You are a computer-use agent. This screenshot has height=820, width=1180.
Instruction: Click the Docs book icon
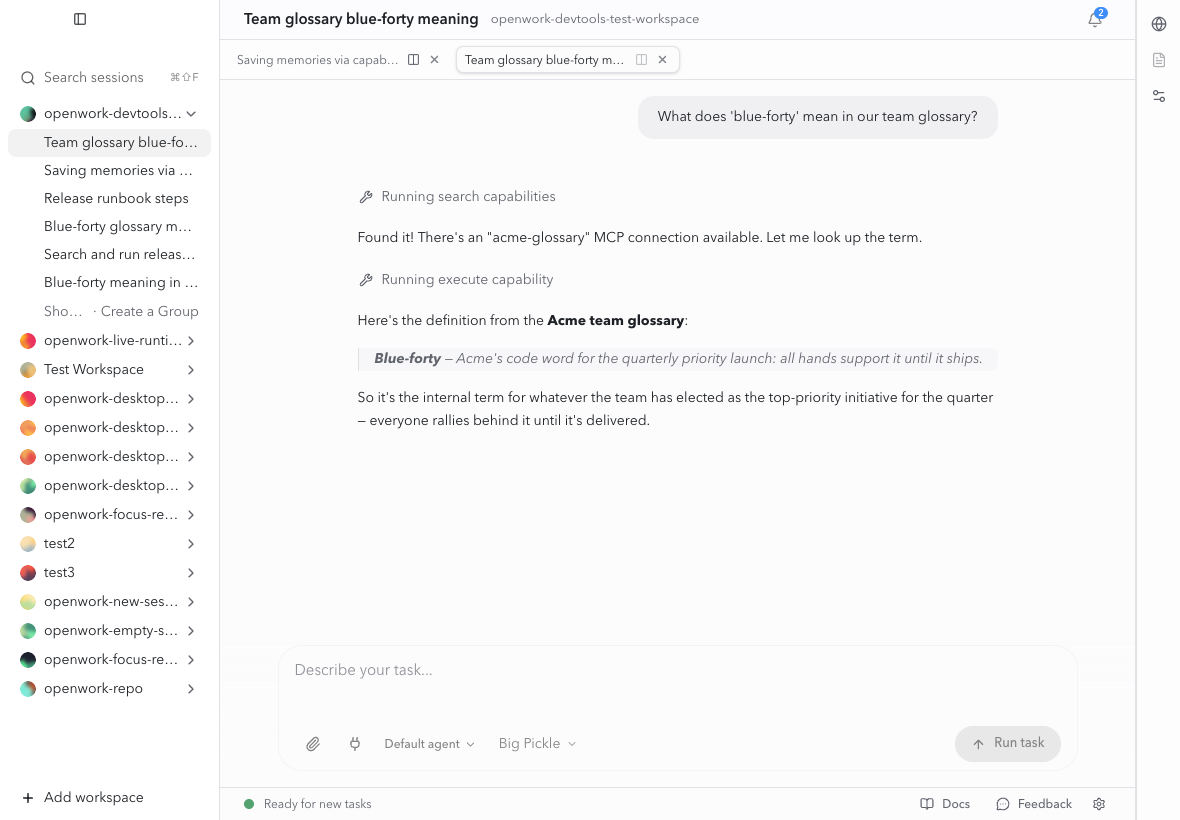click(926, 804)
